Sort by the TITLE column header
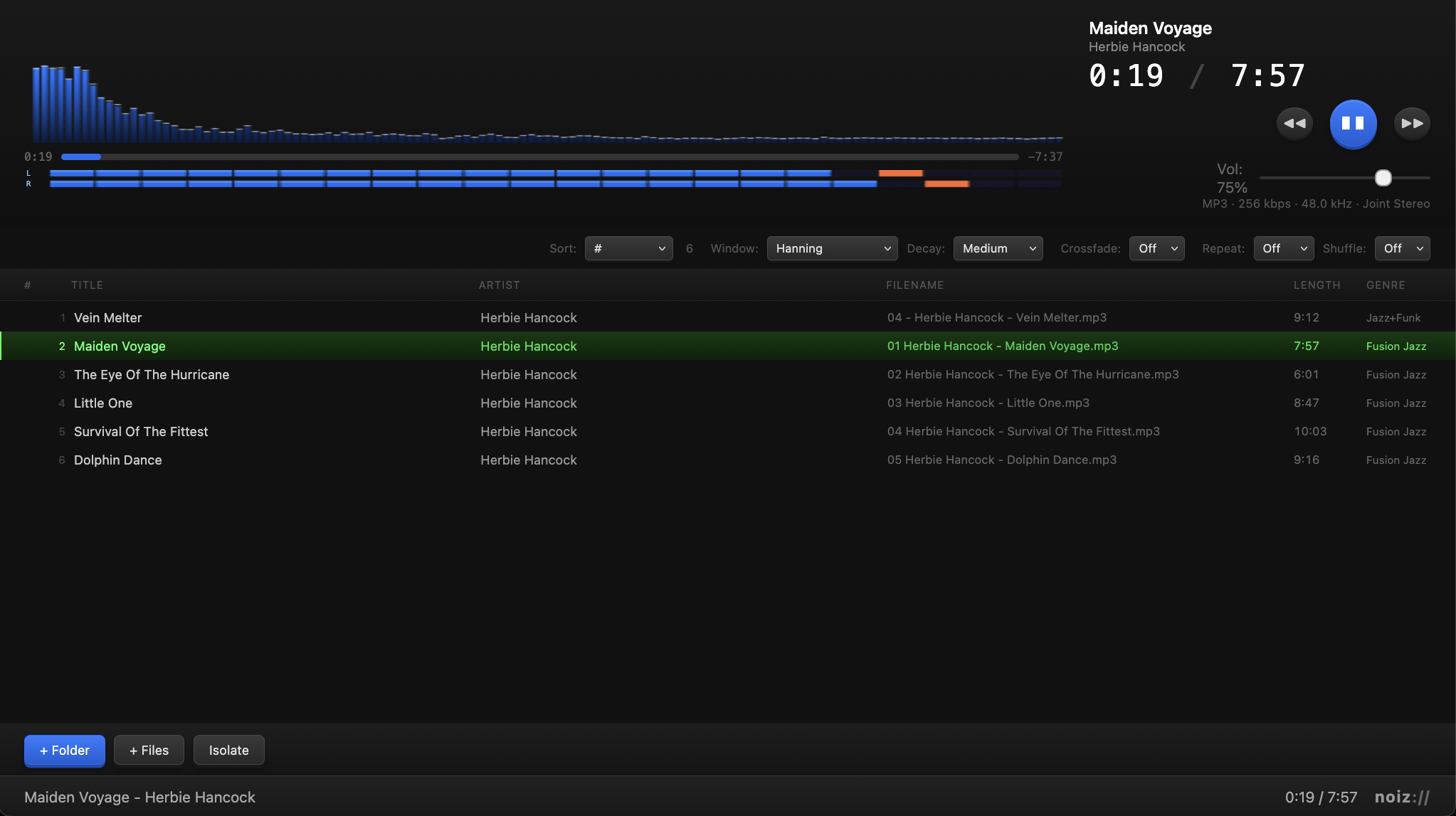 point(87,285)
